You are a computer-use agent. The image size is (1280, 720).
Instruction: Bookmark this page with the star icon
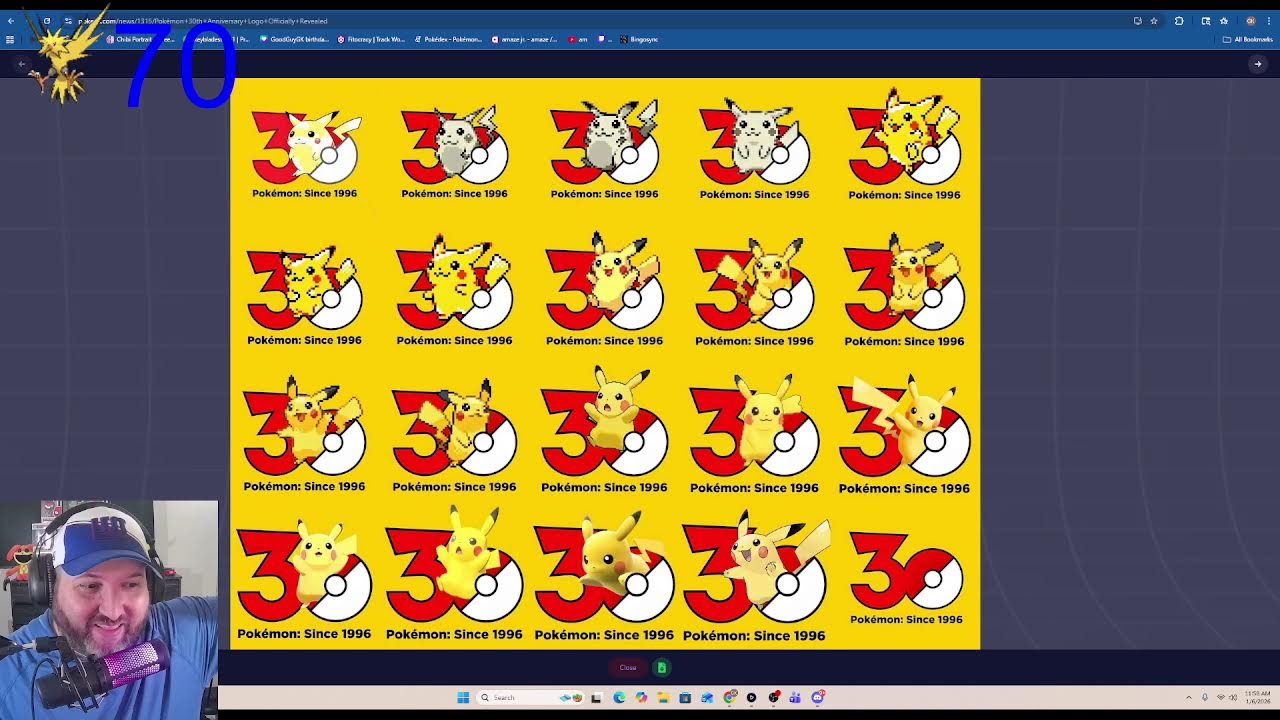pyautogui.click(x=1154, y=21)
